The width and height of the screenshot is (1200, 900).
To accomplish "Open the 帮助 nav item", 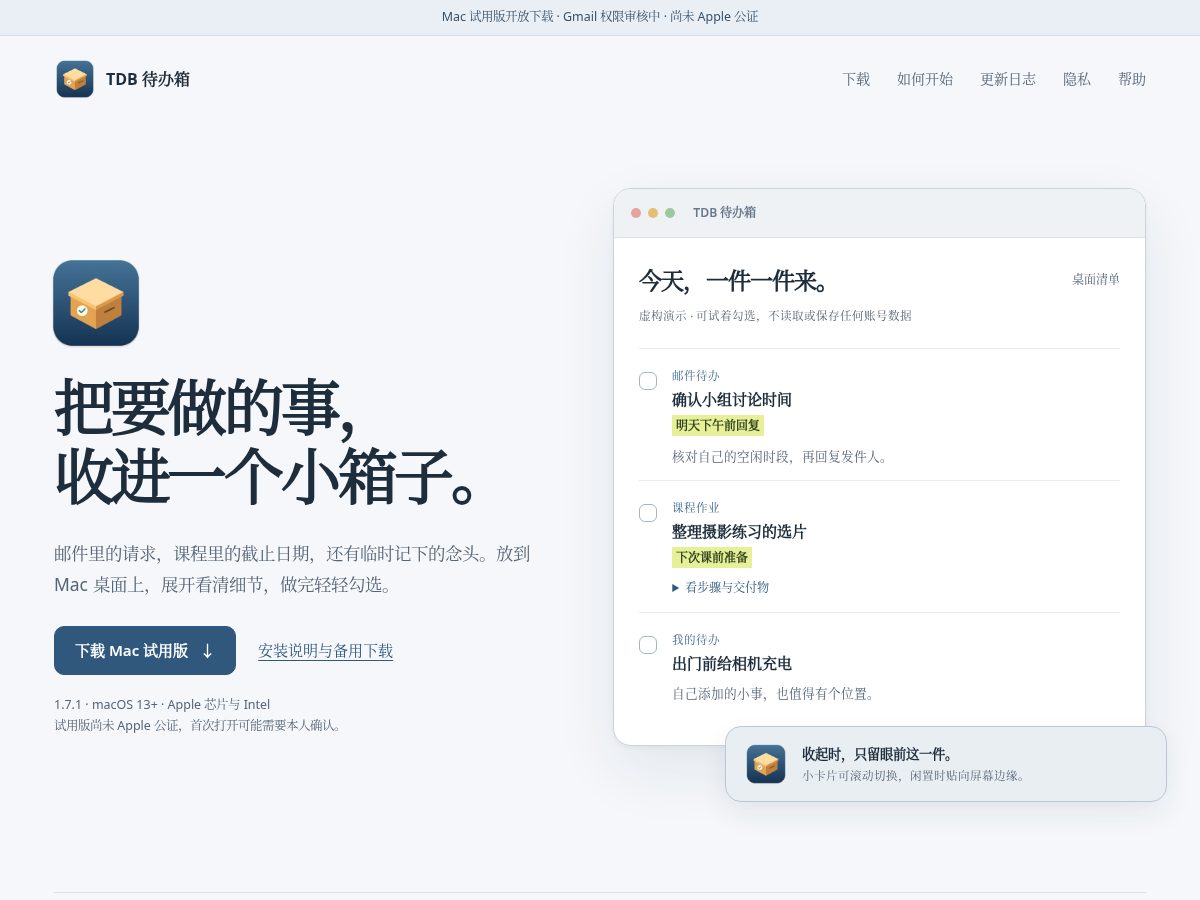I will click(x=1132, y=79).
